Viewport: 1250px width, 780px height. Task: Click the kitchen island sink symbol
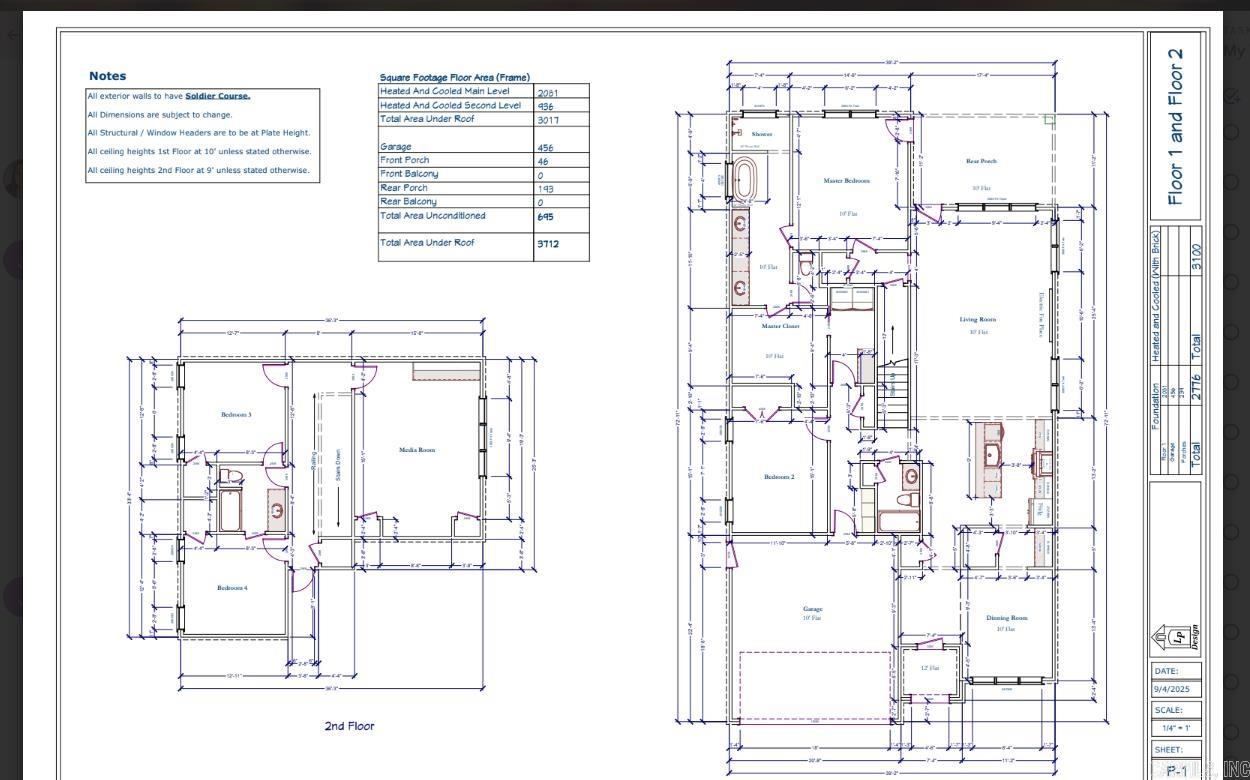[990, 457]
